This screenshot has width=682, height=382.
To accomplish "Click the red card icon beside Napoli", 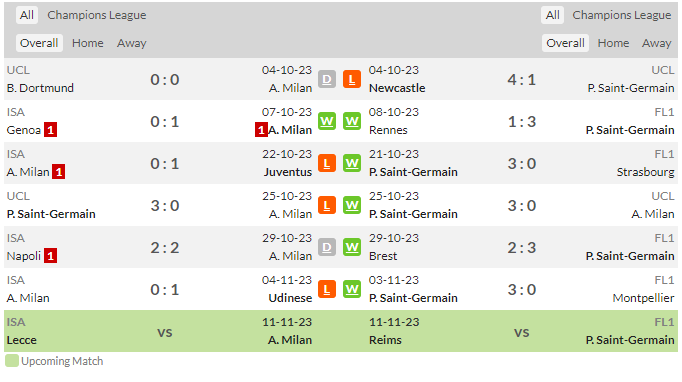I will coord(50,256).
